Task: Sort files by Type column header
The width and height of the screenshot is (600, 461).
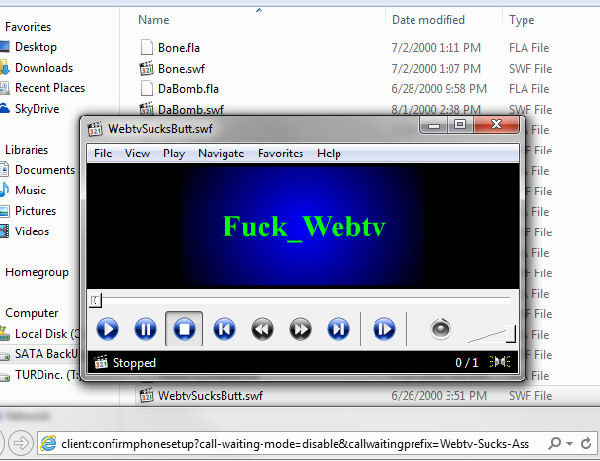Action: (522, 20)
